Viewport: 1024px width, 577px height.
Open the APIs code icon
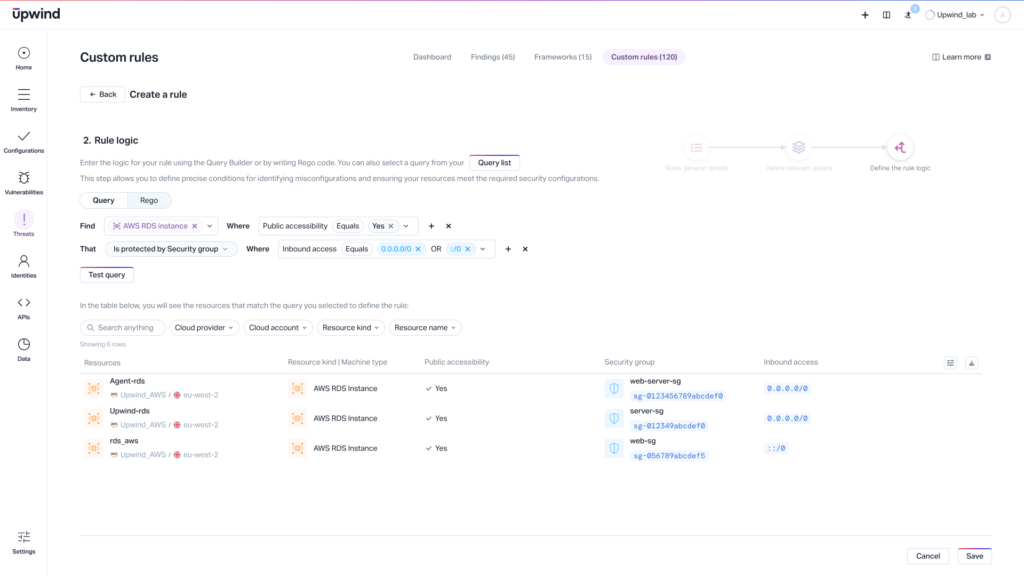click(x=24, y=303)
